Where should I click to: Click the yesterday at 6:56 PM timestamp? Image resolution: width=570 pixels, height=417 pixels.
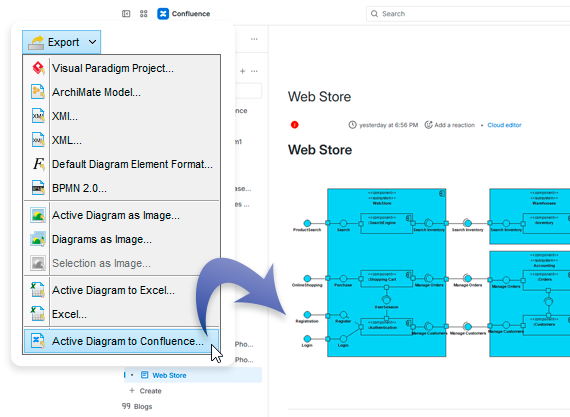coord(389,125)
